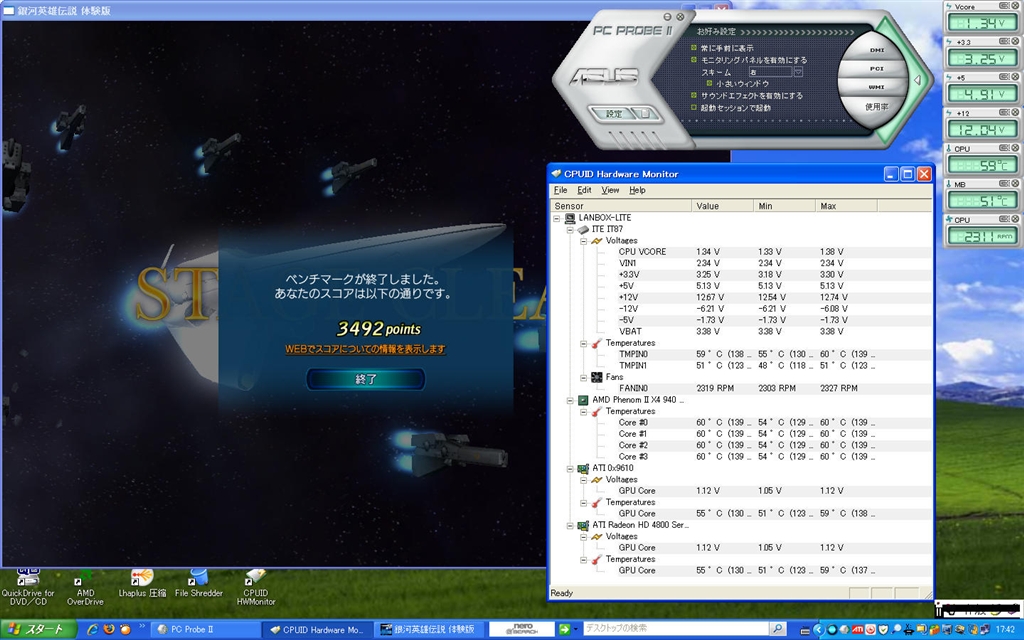Select the CPU VCORE row
This screenshot has width=1024, height=640.
[x=741, y=251]
